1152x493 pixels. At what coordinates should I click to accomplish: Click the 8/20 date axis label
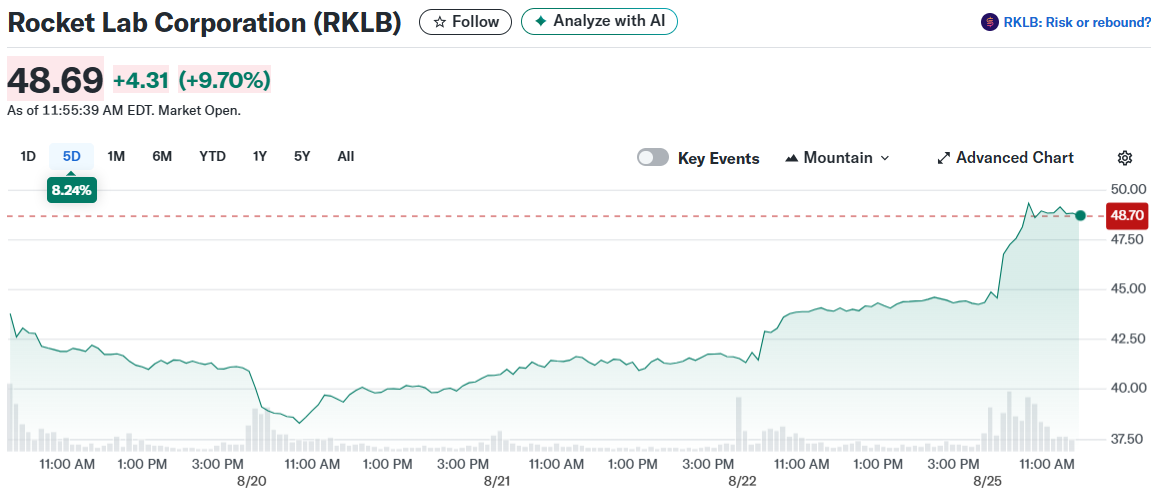coord(252,481)
